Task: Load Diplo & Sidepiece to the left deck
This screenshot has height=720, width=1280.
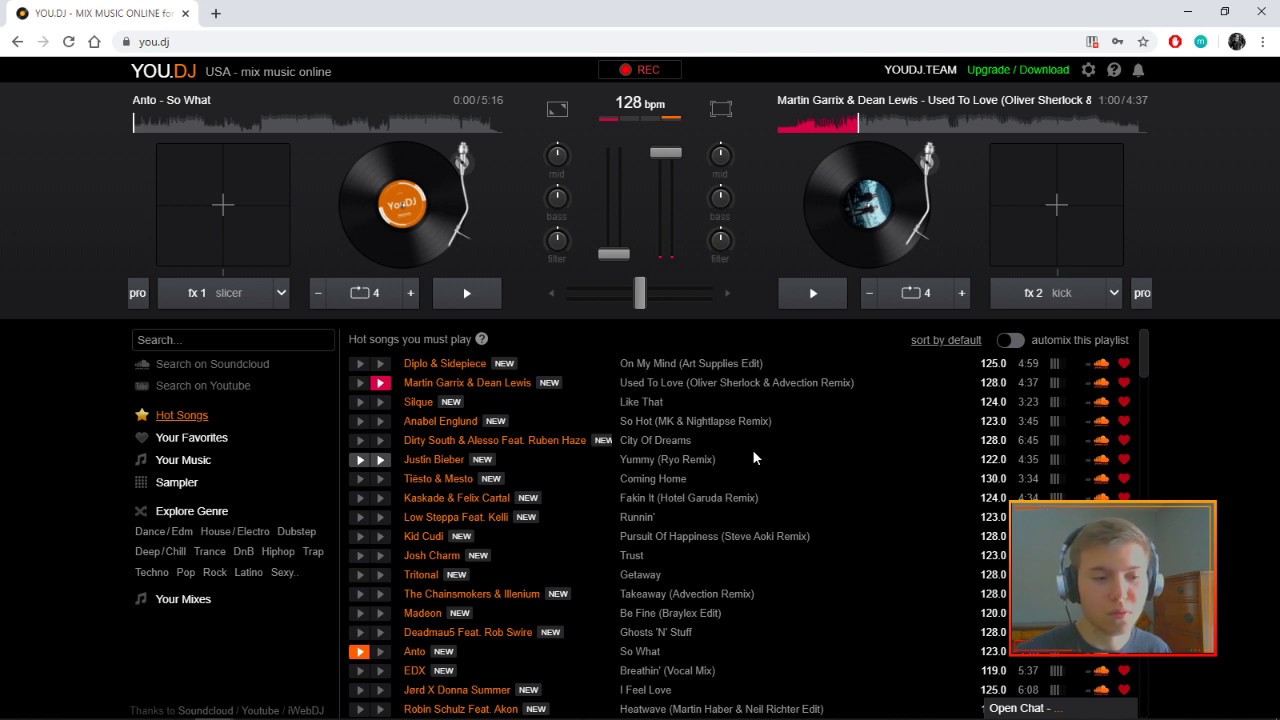Action: pyautogui.click(x=359, y=364)
